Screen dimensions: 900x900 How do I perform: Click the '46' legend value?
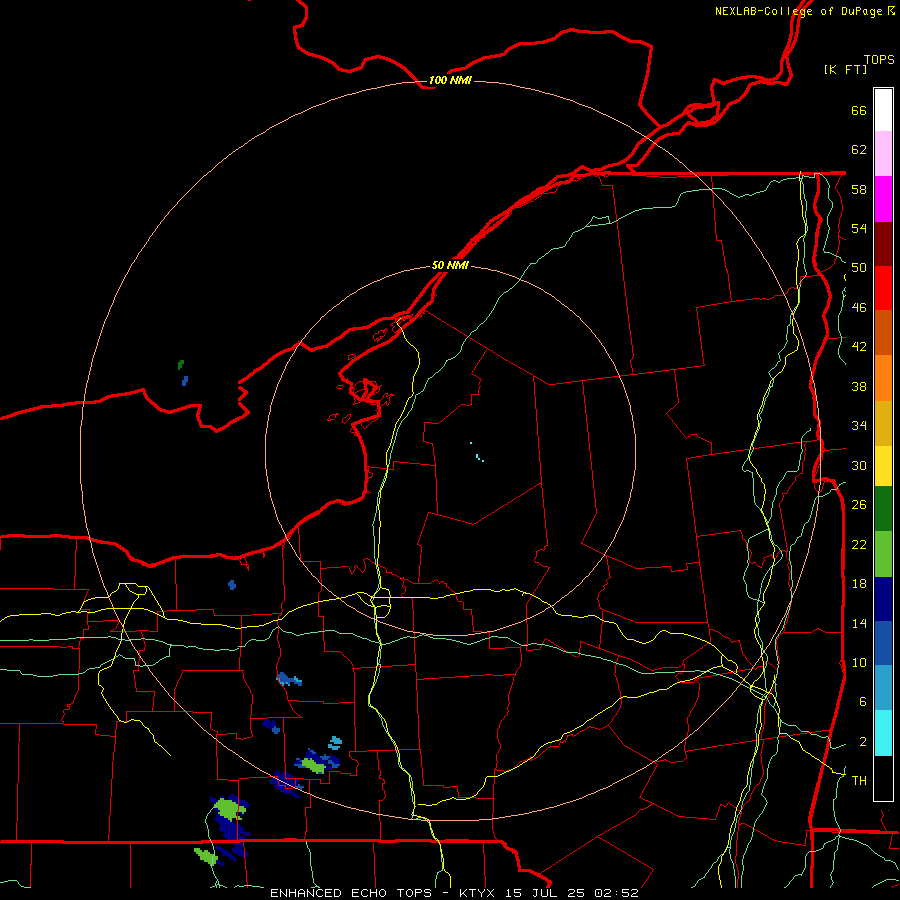point(859,308)
